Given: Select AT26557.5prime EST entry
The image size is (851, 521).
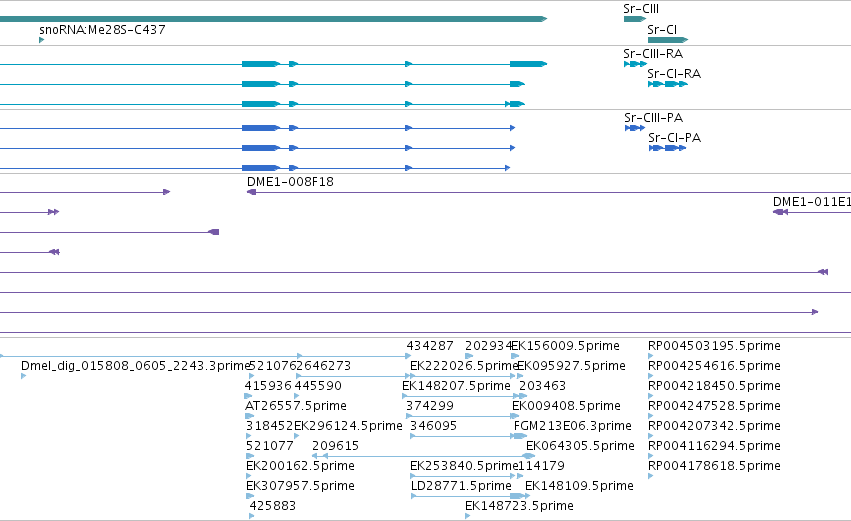Looking at the screenshot, I should coord(296,406).
